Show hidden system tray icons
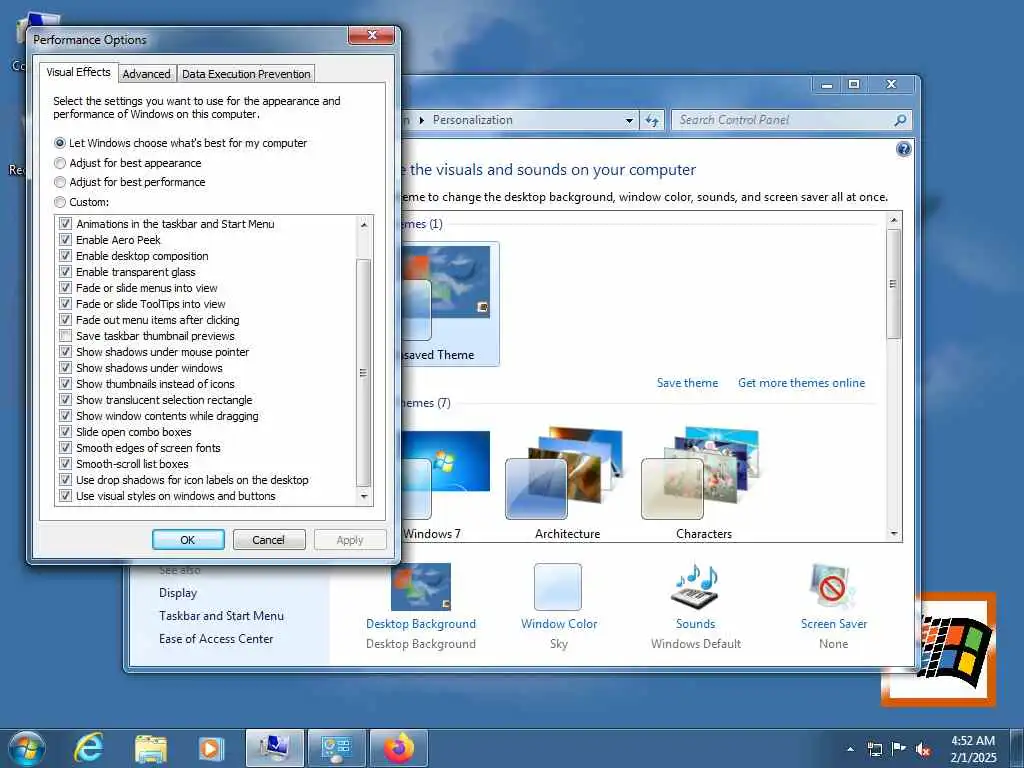 pos(850,749)
